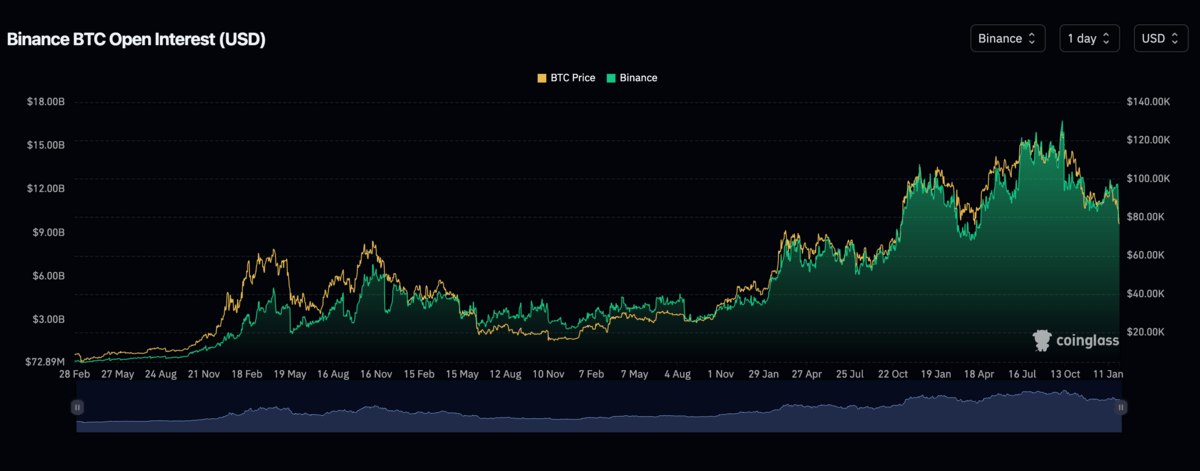Image resolution: width=1200 pixels, height=471 pixels.
Task: Grab the left range slider handle
Action: pos(77,407)
